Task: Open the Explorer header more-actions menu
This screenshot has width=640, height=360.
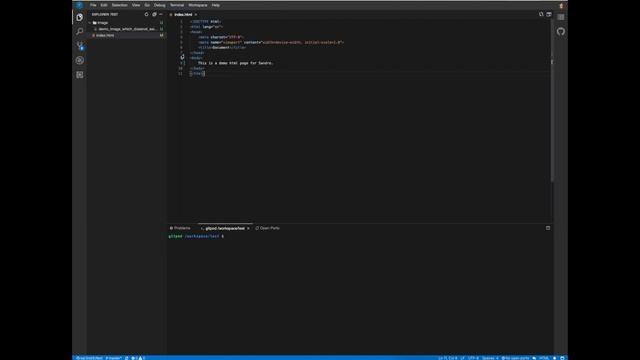Action: tap(161, 14)
